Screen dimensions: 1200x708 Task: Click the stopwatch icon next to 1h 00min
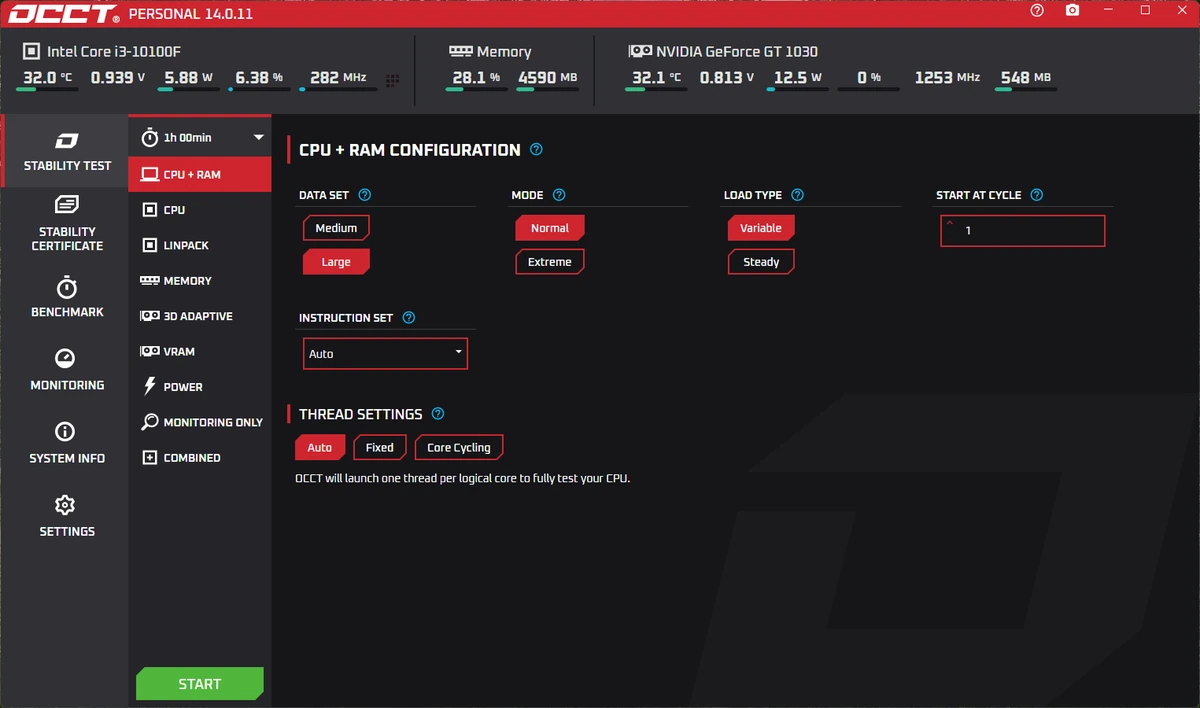pos(149,137)
